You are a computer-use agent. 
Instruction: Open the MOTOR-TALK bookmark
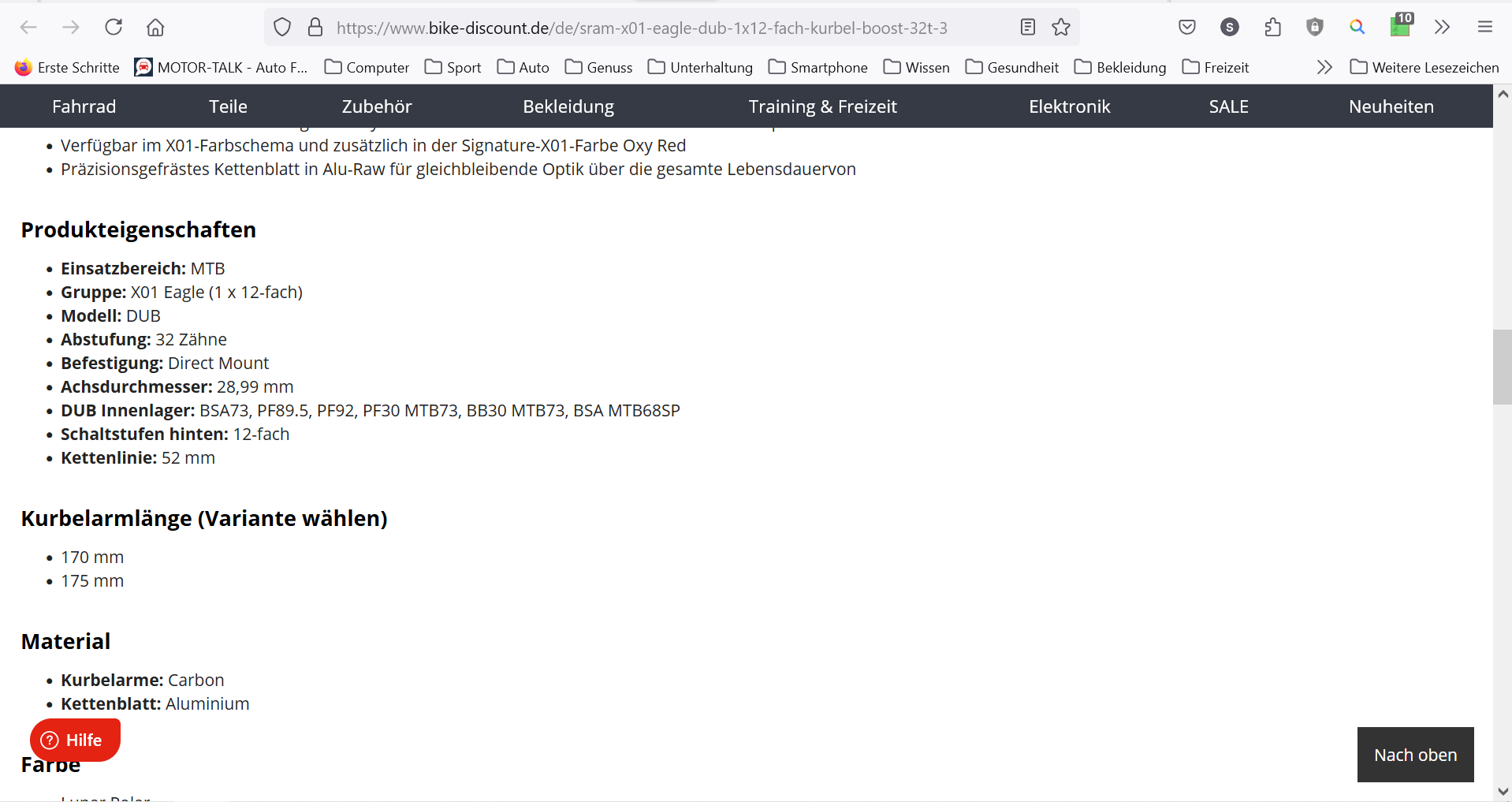click(222, 68)
